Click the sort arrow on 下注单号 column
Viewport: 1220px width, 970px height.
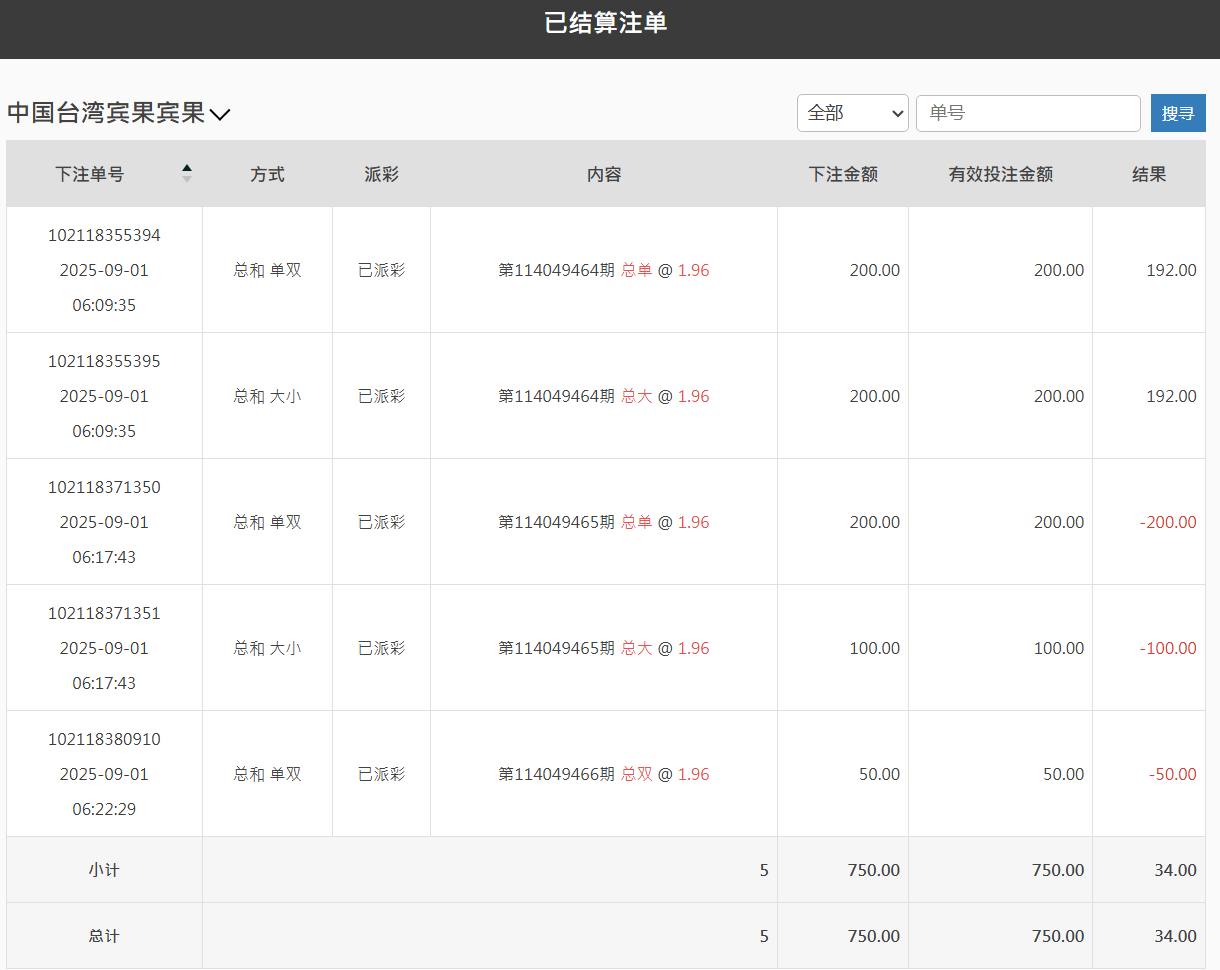pos(187,173)
